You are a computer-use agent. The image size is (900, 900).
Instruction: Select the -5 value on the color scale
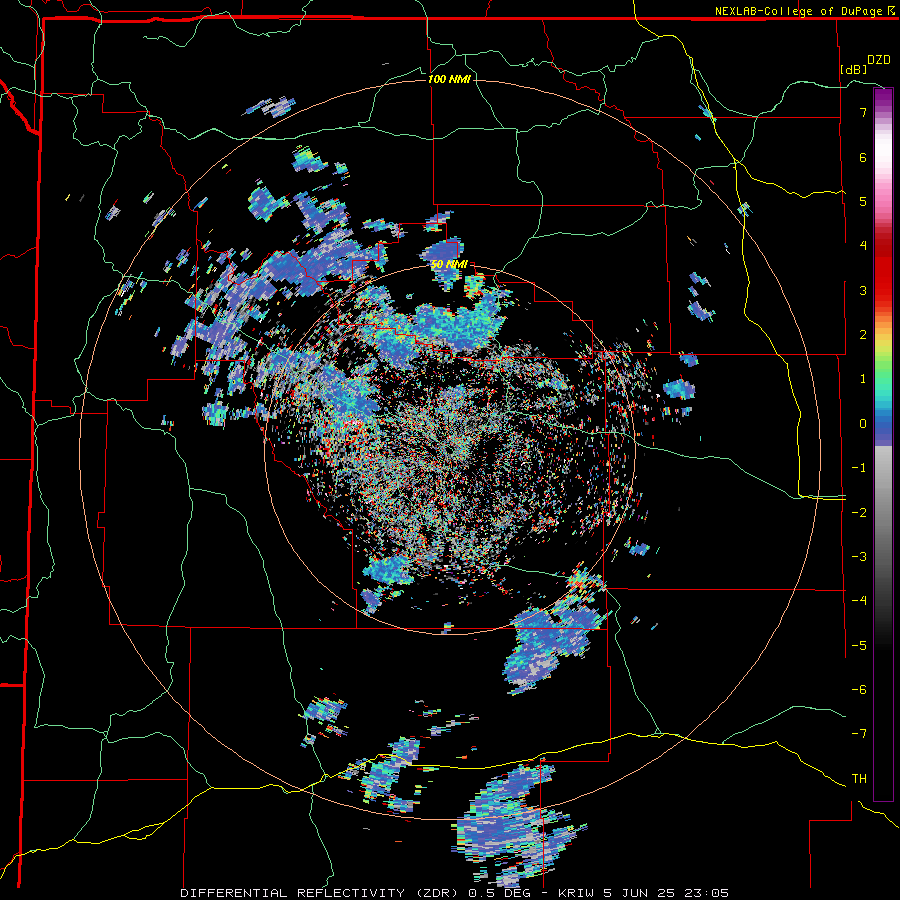click(859, 646)
